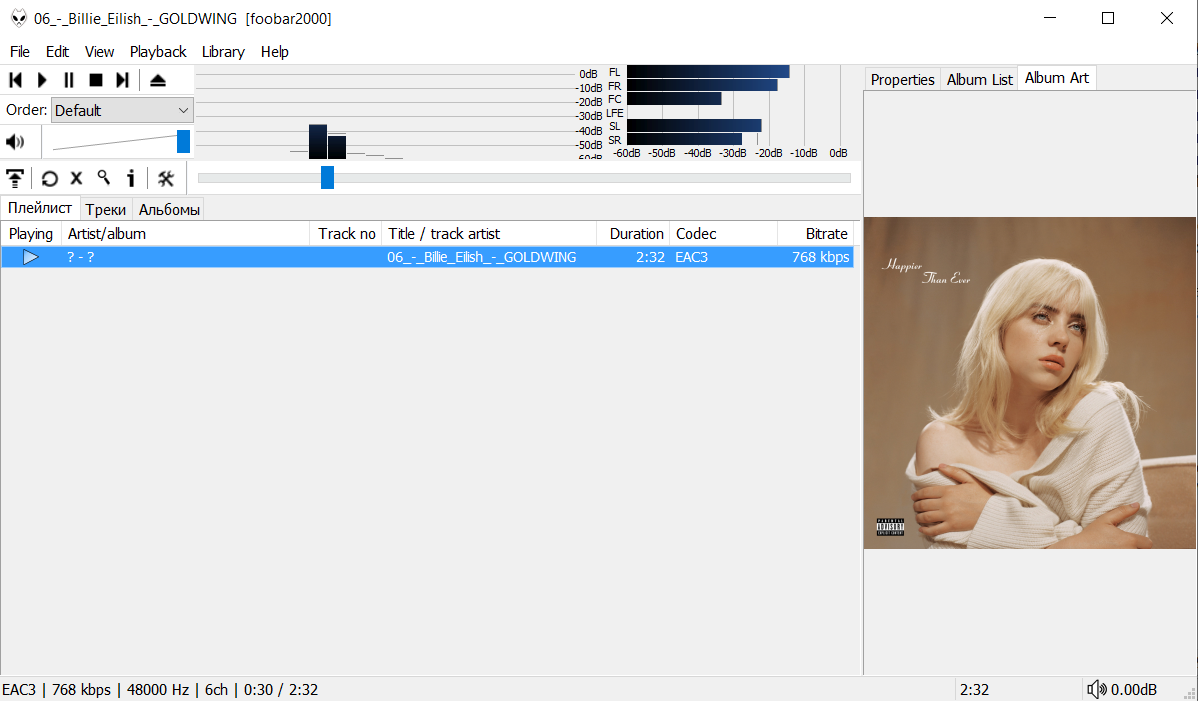This screenshot has height=701, width=1198.
Task: Open the View menu
Action: [99, 52]
